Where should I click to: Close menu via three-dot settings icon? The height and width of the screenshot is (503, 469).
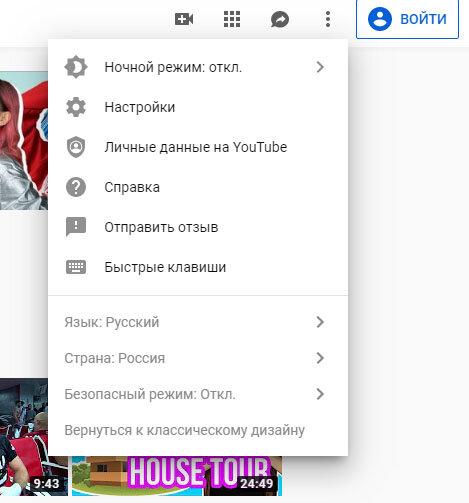(x=328, y=19)
